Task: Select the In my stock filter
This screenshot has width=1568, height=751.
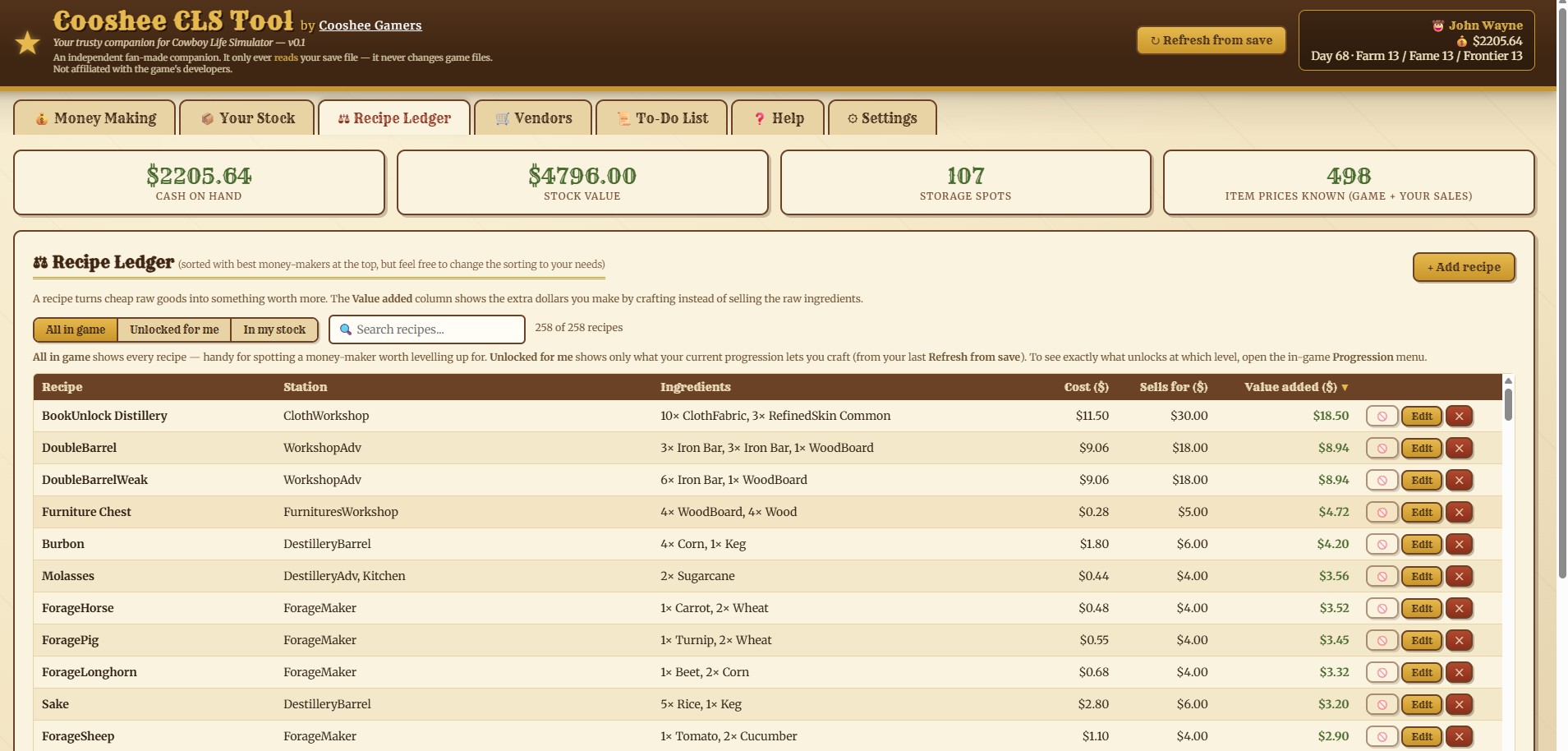Action: 274,329
